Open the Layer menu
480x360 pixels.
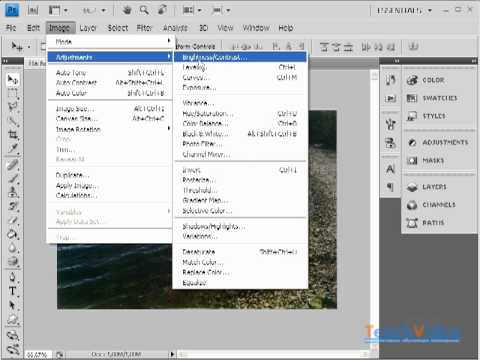click(88, 28)
